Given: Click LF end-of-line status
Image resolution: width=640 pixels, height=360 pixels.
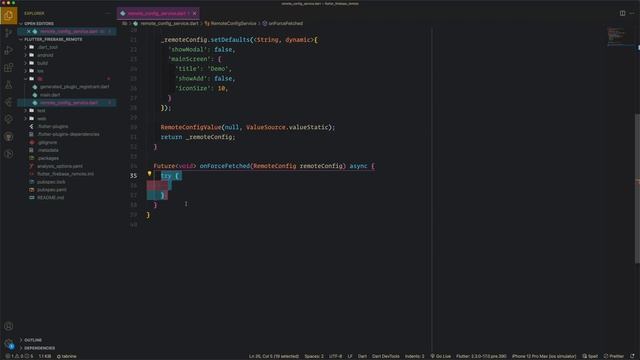Looking at the screenshot, I should (x=350, y=356).
